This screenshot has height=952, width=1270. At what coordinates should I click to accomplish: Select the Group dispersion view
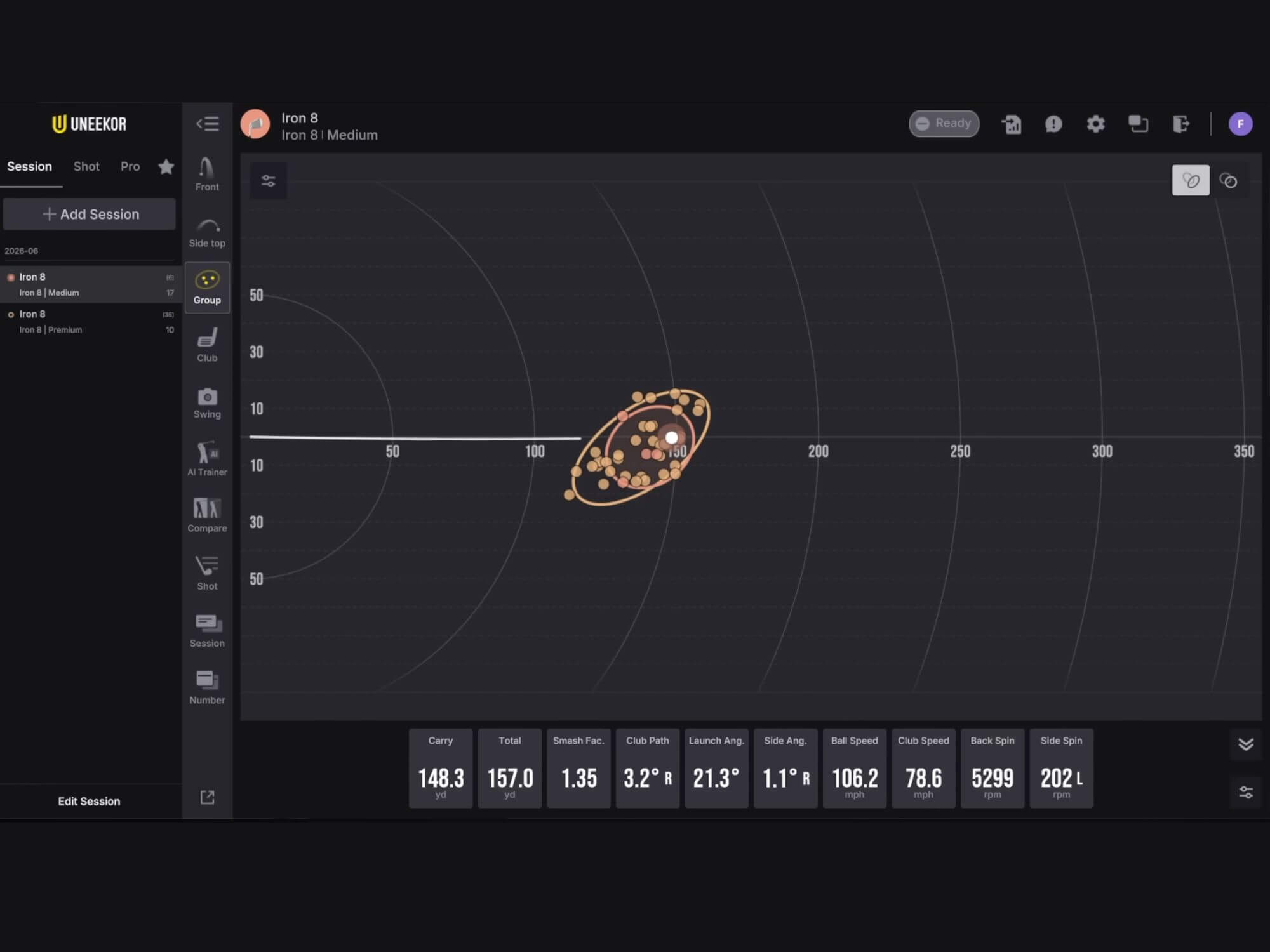207,288
